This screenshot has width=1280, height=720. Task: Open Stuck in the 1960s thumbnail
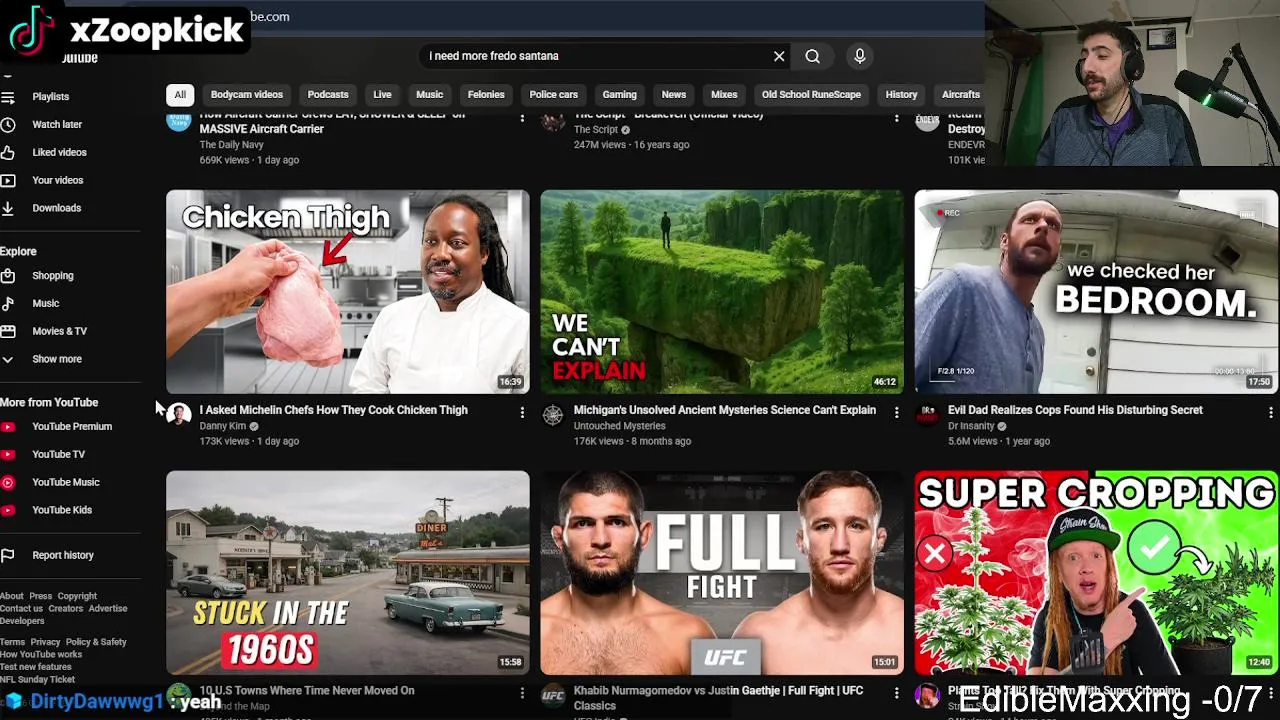click(348, 573)
